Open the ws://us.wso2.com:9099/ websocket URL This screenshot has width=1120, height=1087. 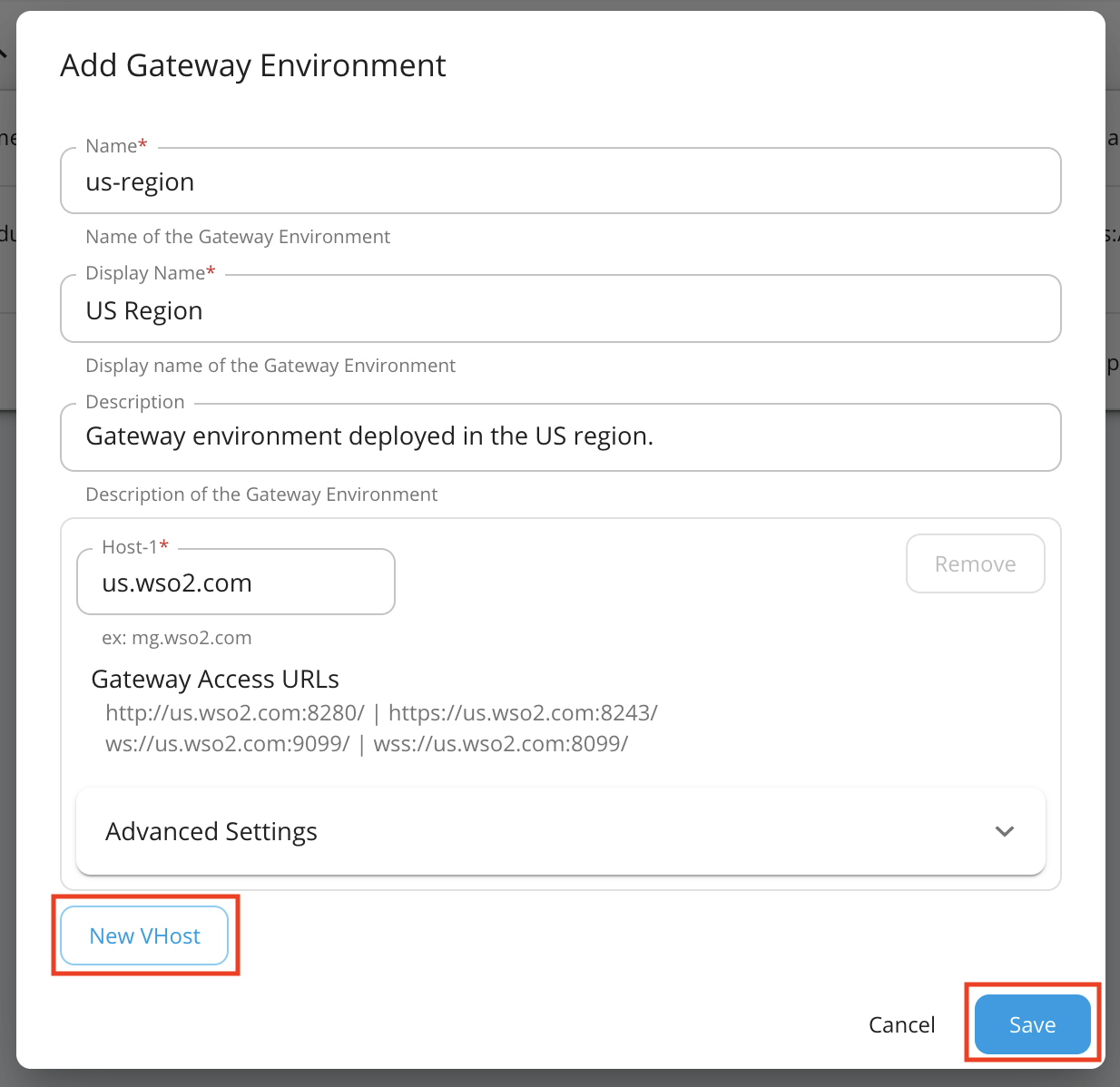(x=227, y=743)
